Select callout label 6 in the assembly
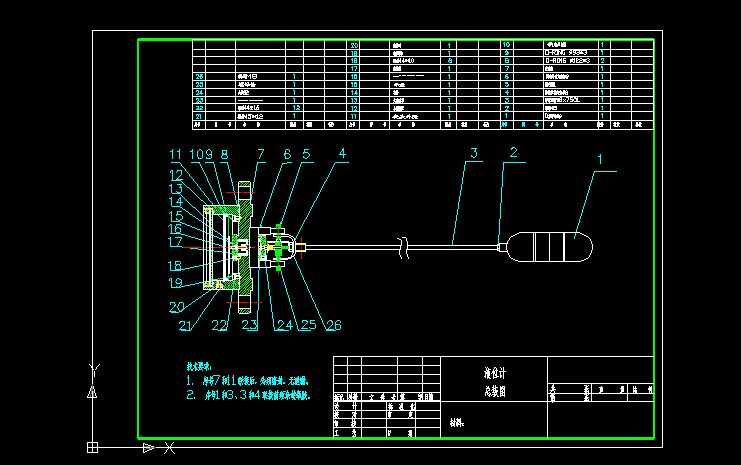The width and height of the screenshot is (741, 465). point(287,154)
